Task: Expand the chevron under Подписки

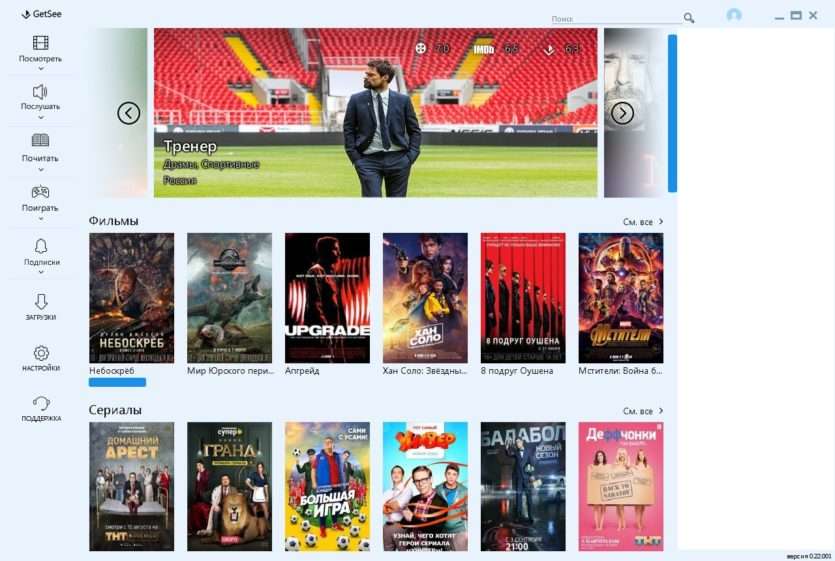Action: point(41,272)
